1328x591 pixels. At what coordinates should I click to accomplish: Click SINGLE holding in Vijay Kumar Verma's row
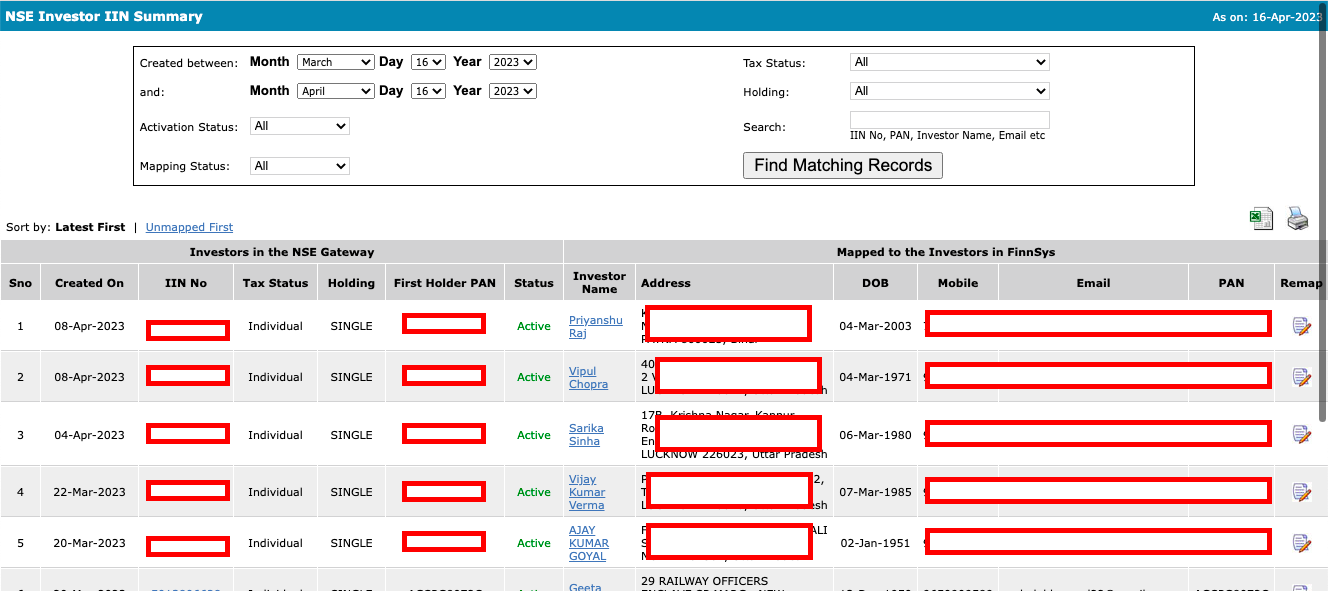pyautogui.click(x=351, y=492)
